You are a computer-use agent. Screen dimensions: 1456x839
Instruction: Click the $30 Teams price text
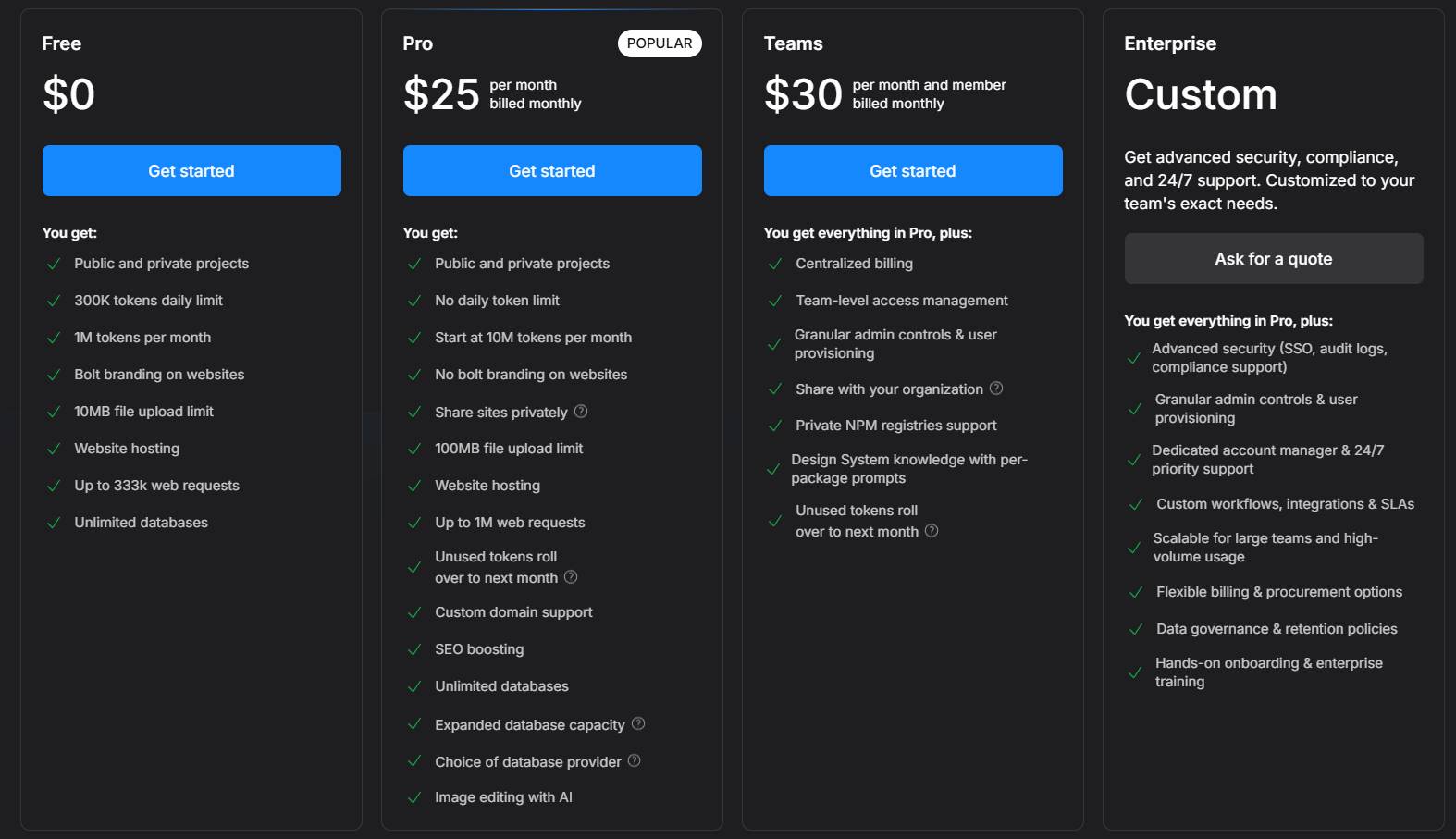pyautogui.click(x=799, y=93)
